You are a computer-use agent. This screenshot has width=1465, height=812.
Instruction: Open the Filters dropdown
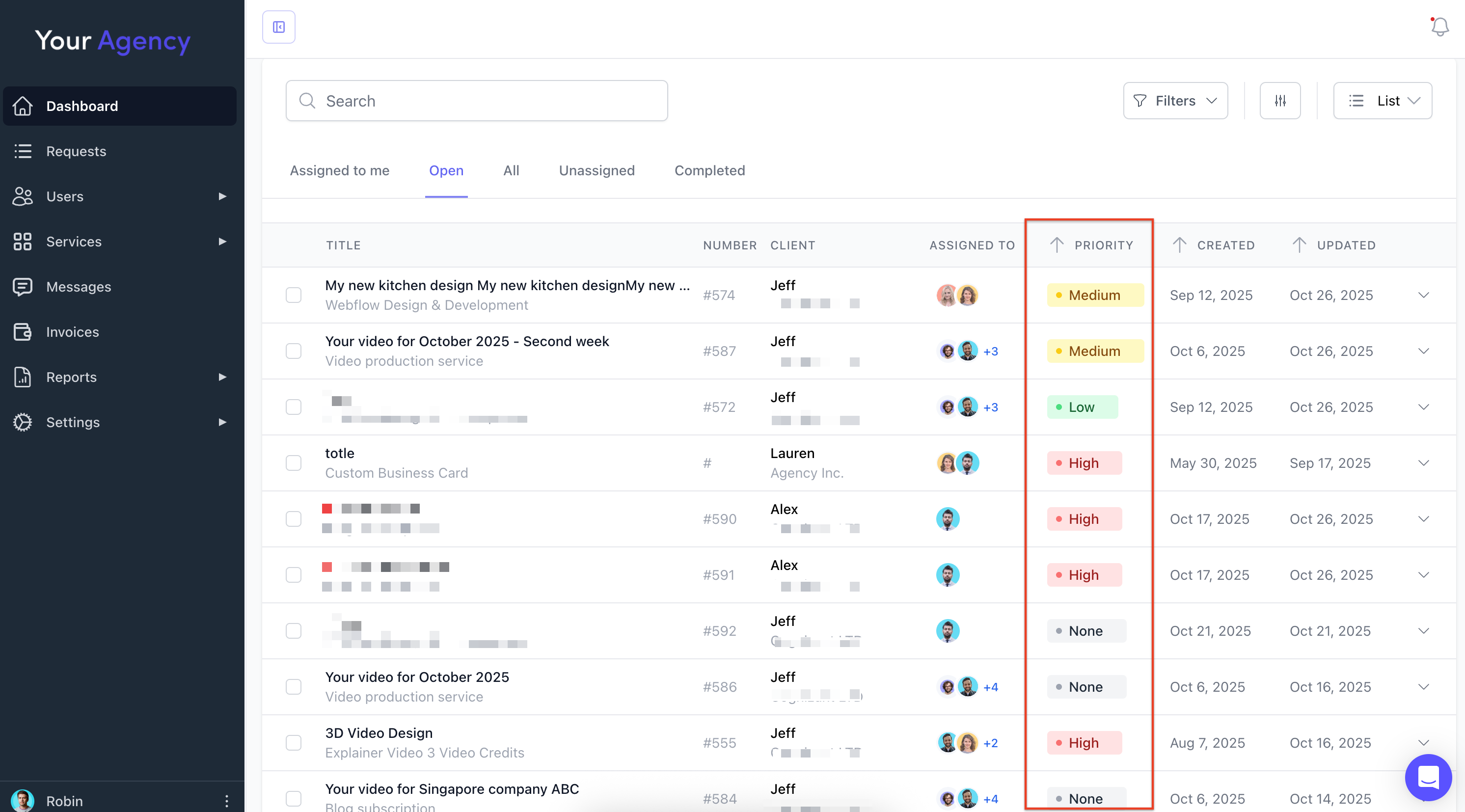pyautogui.click(x=1175, y=101)
